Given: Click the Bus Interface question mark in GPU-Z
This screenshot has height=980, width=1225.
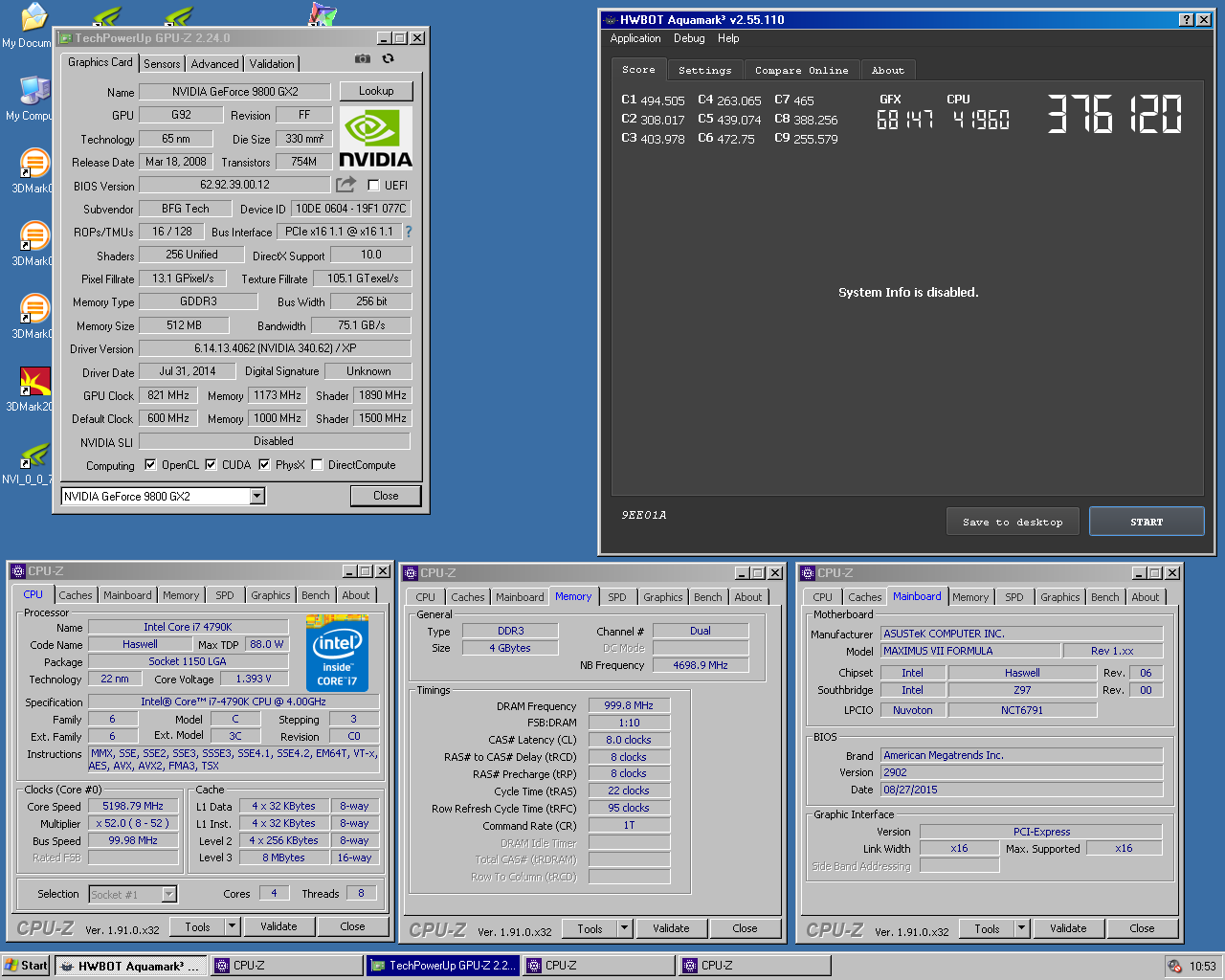Looking at the screenshot, I should [x=409, y=232].
